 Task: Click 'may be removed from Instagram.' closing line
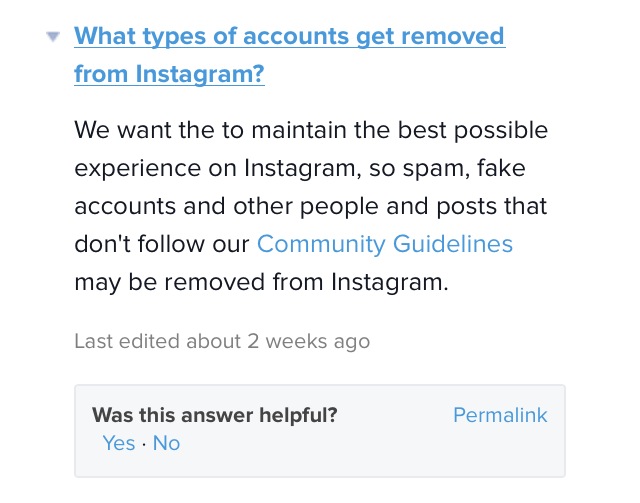[261, 281]
